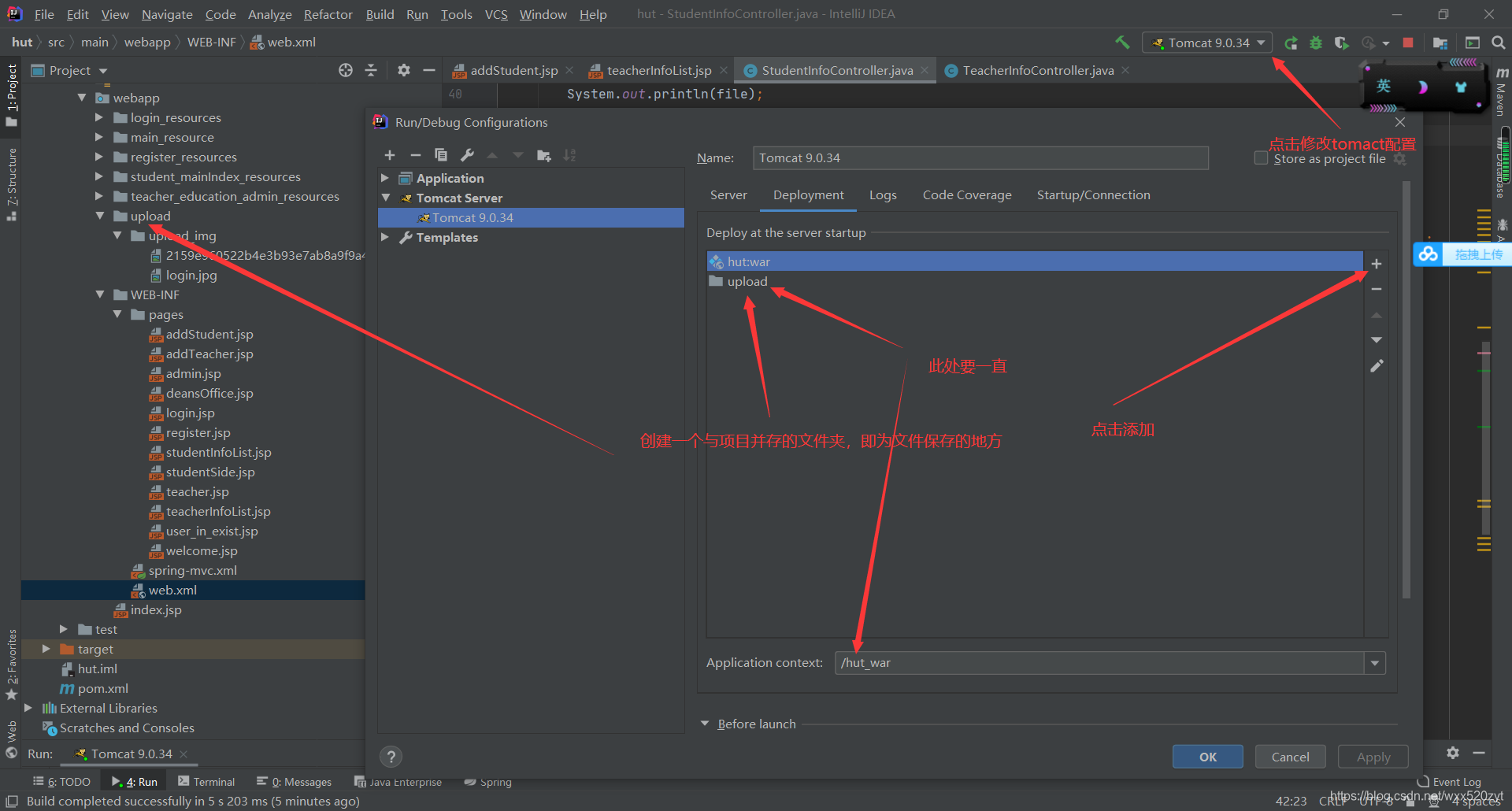
Task: Switch to the Logs tab
Action: 883,195
